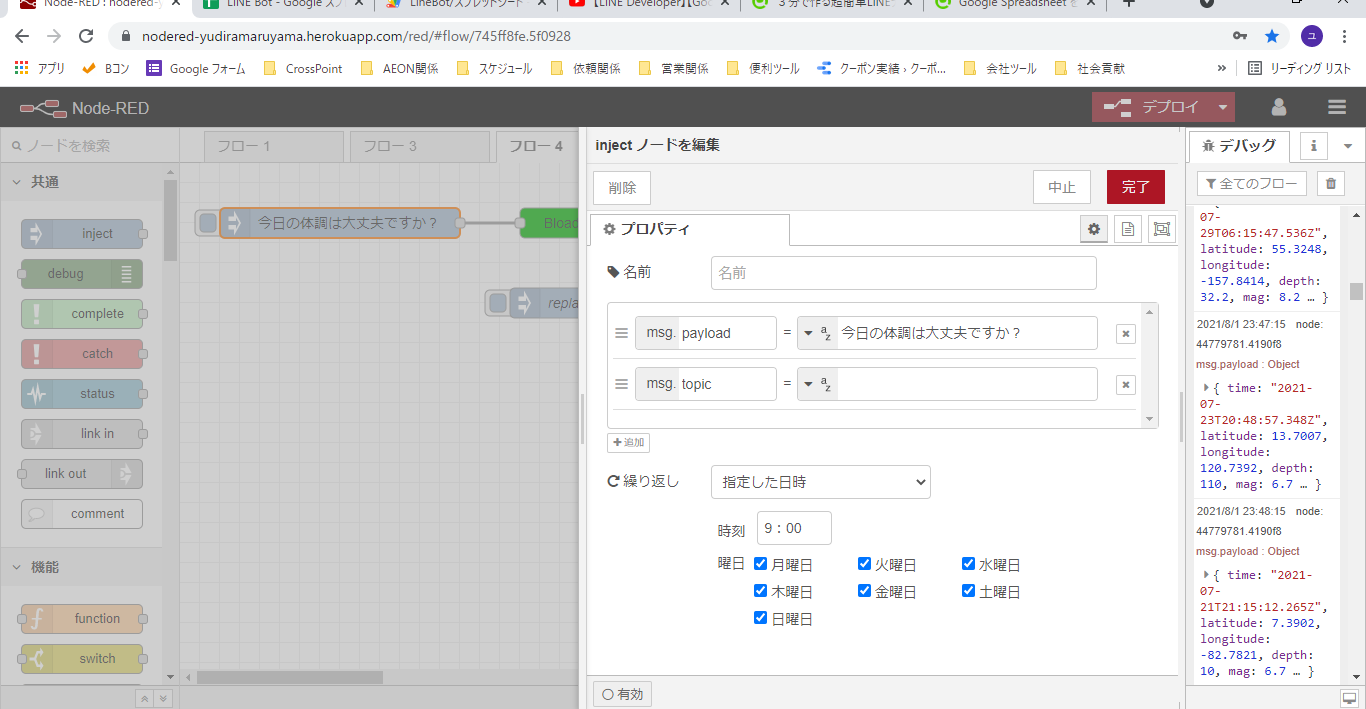Collapse all palette categories
This screenshot has width=1366, height=709.
(144, 698)
